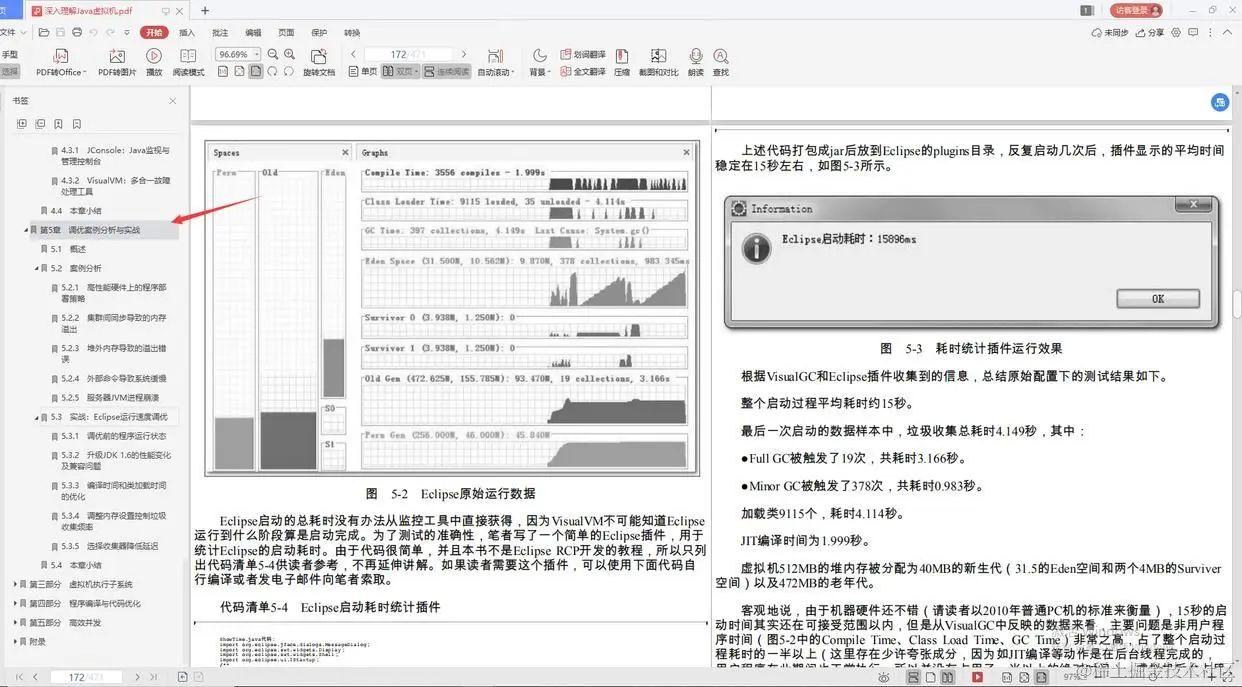Click the add bookmark icon in panel

pyautogui.click(x=59, y=124)
